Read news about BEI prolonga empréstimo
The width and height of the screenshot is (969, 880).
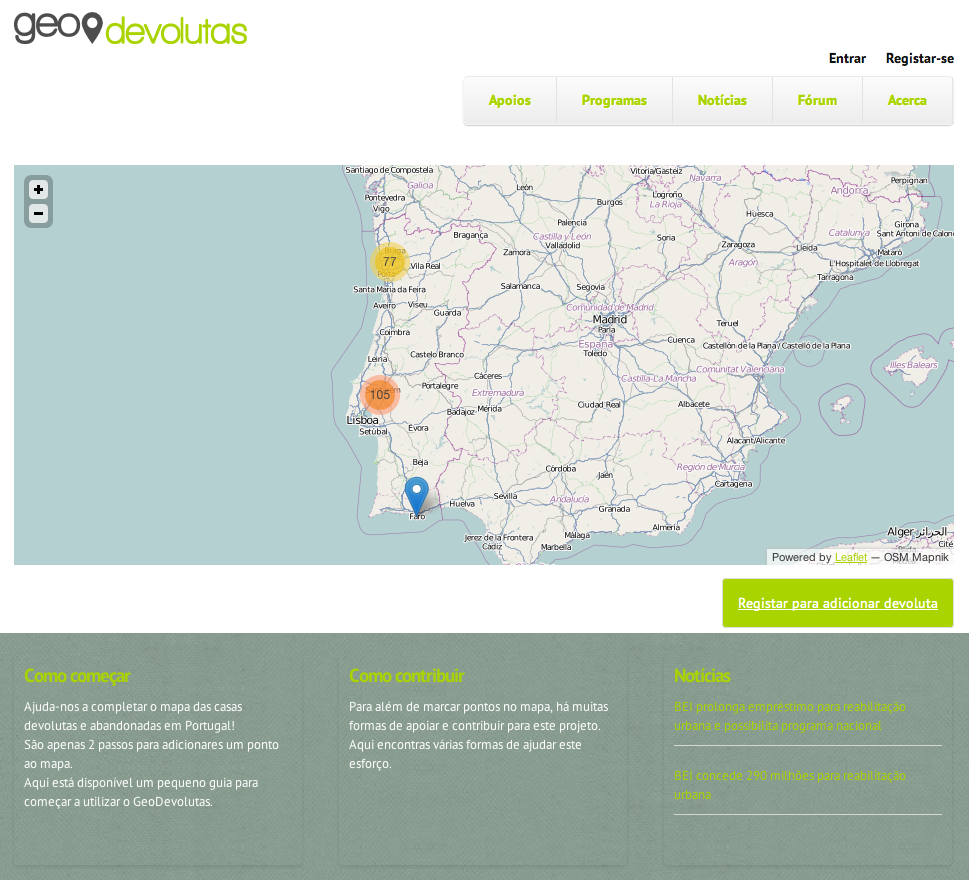[x=790, y=716]
